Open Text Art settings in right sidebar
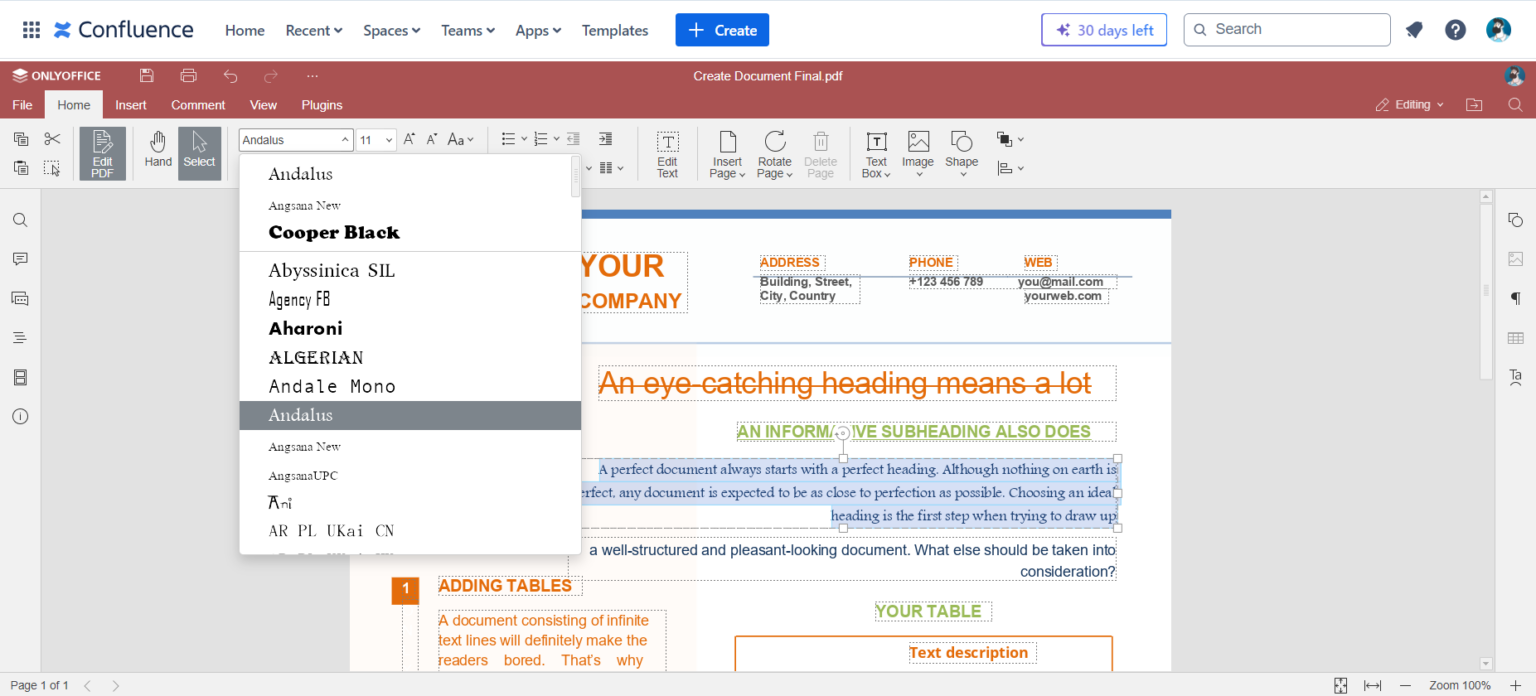 [1515, 377]
